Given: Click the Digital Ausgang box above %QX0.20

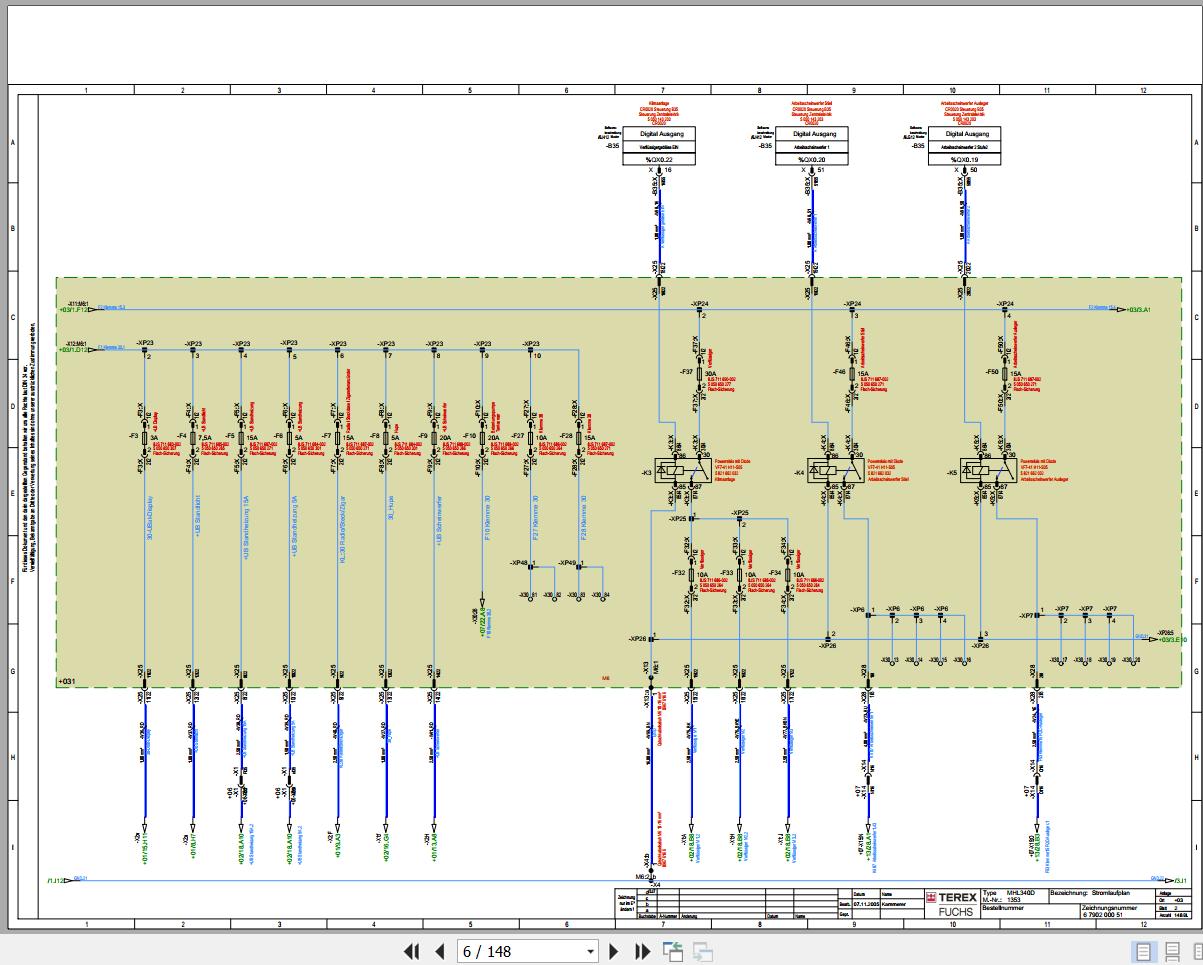Looking at the screenshot, I should (x=814, y=134).
